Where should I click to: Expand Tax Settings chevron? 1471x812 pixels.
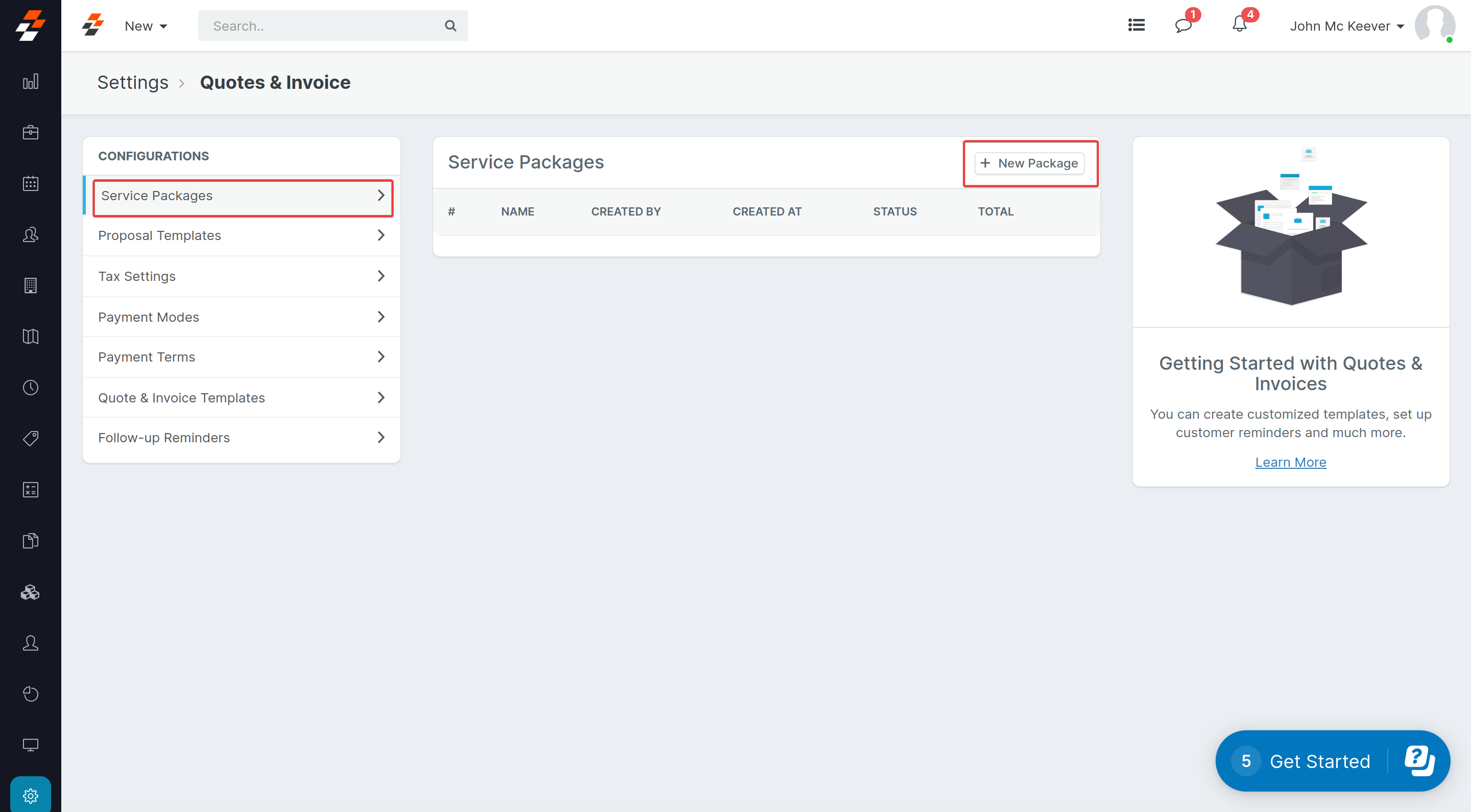tap(381, 276)
